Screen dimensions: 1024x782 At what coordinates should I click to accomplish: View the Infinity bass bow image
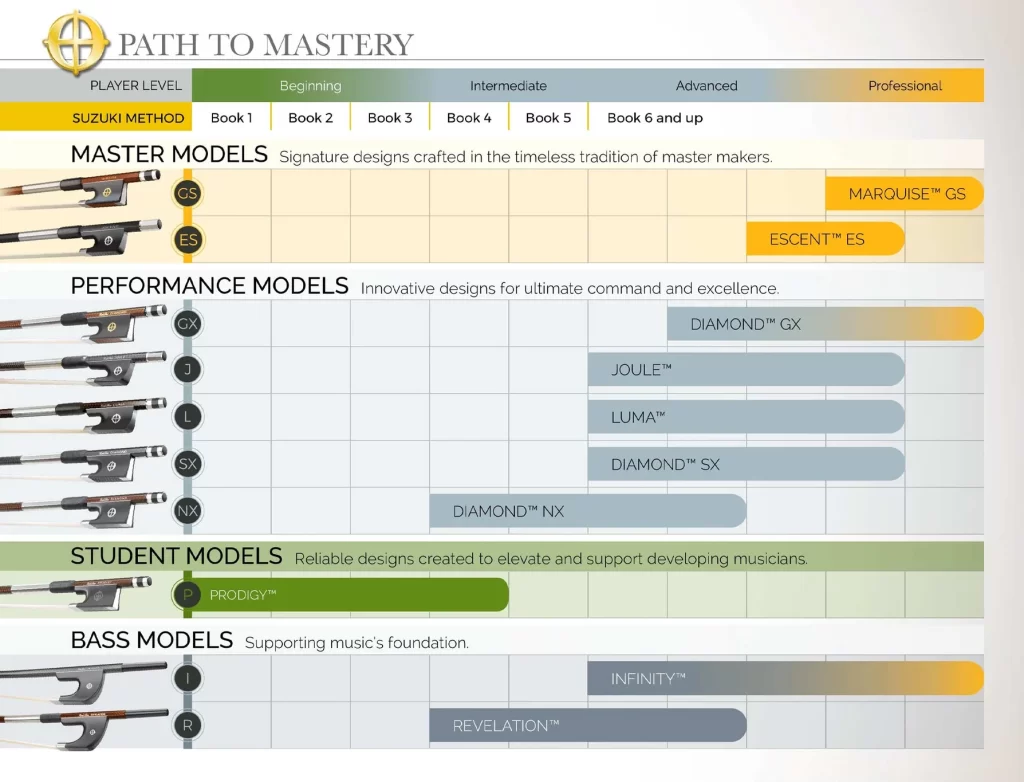pyautogui.click(x=84, y=681)
